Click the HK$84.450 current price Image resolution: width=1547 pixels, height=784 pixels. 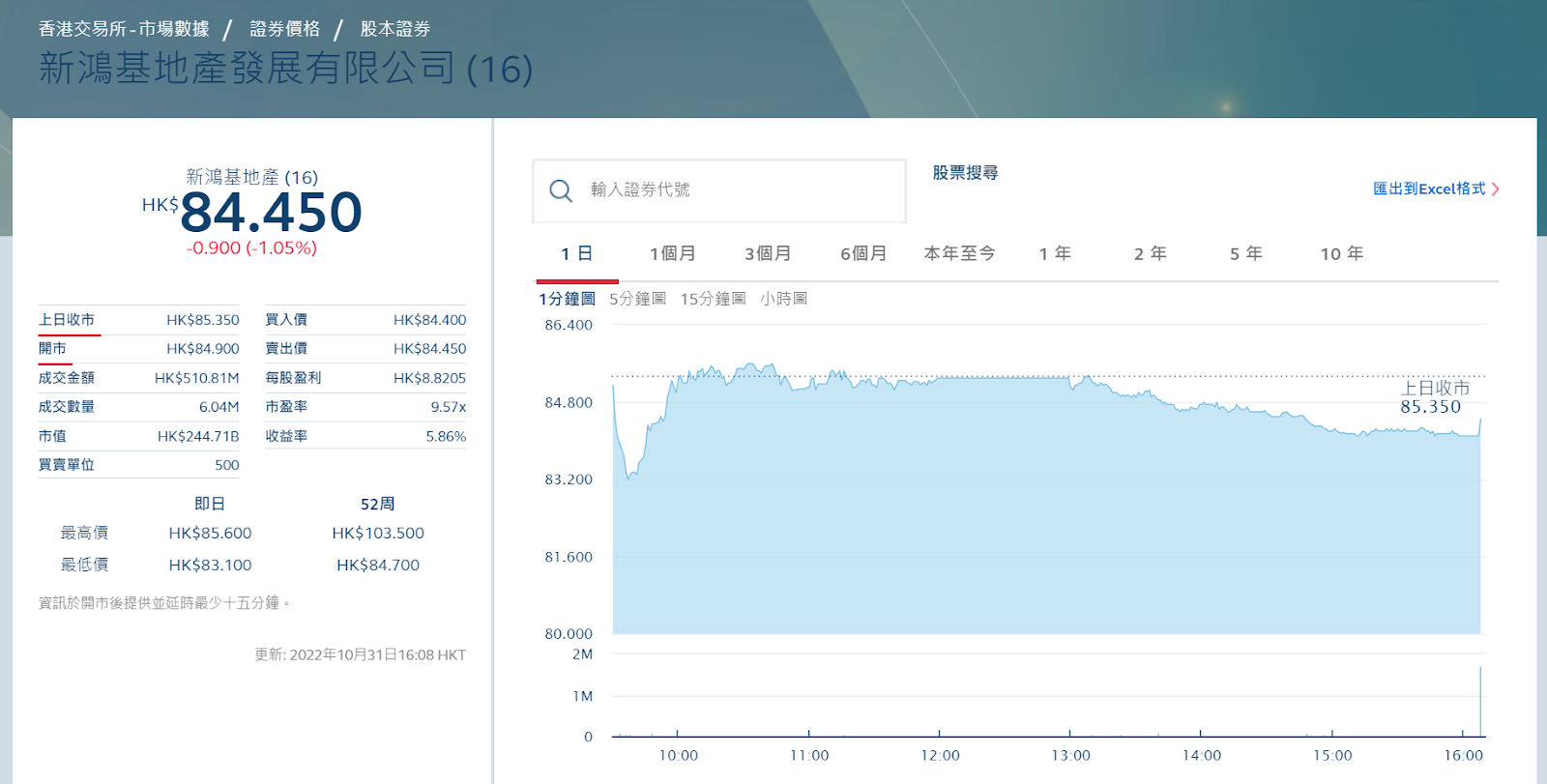pyautogui.click(x=252, y=212)
